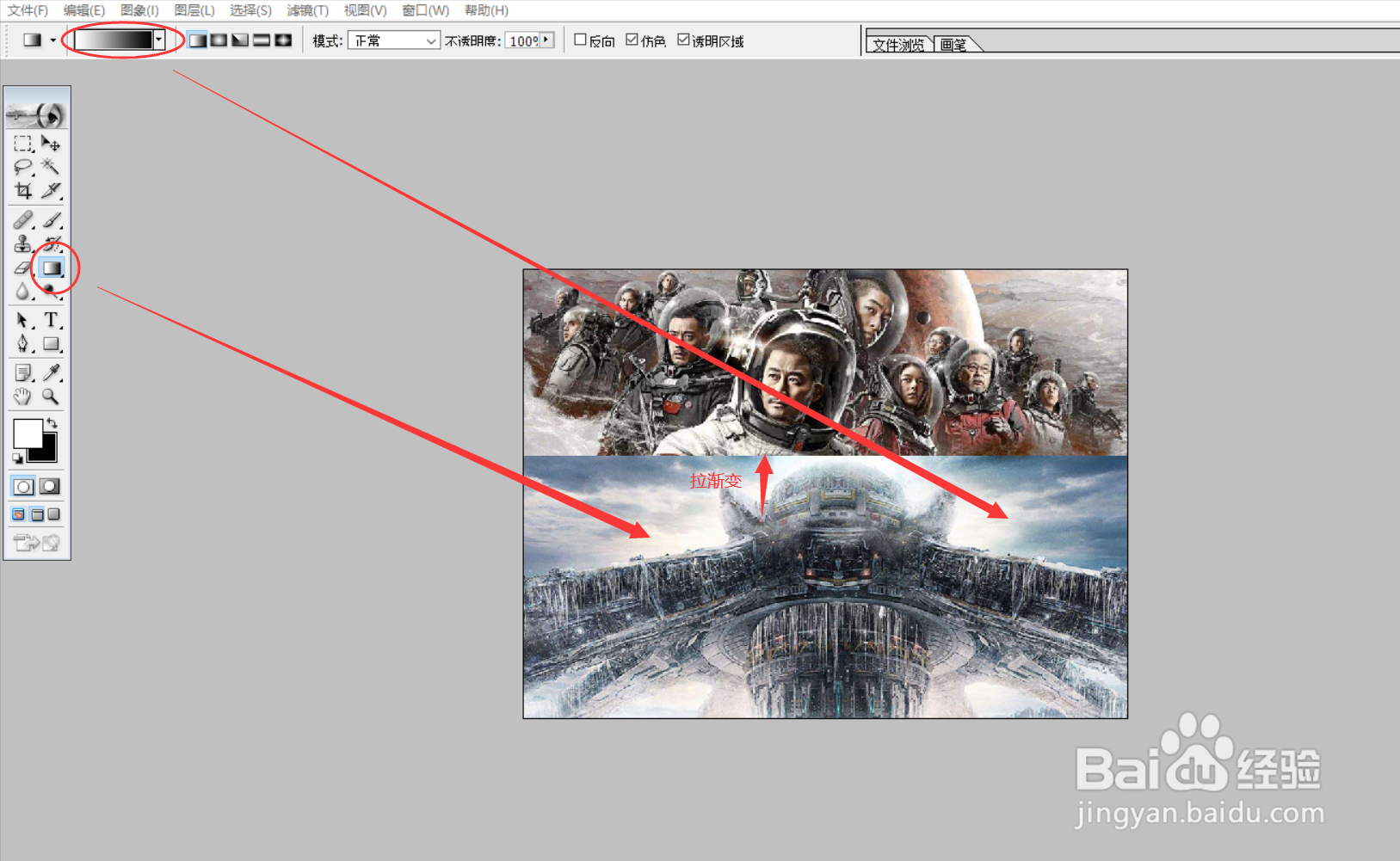Select the Blur tool

[x=23, y=292]
